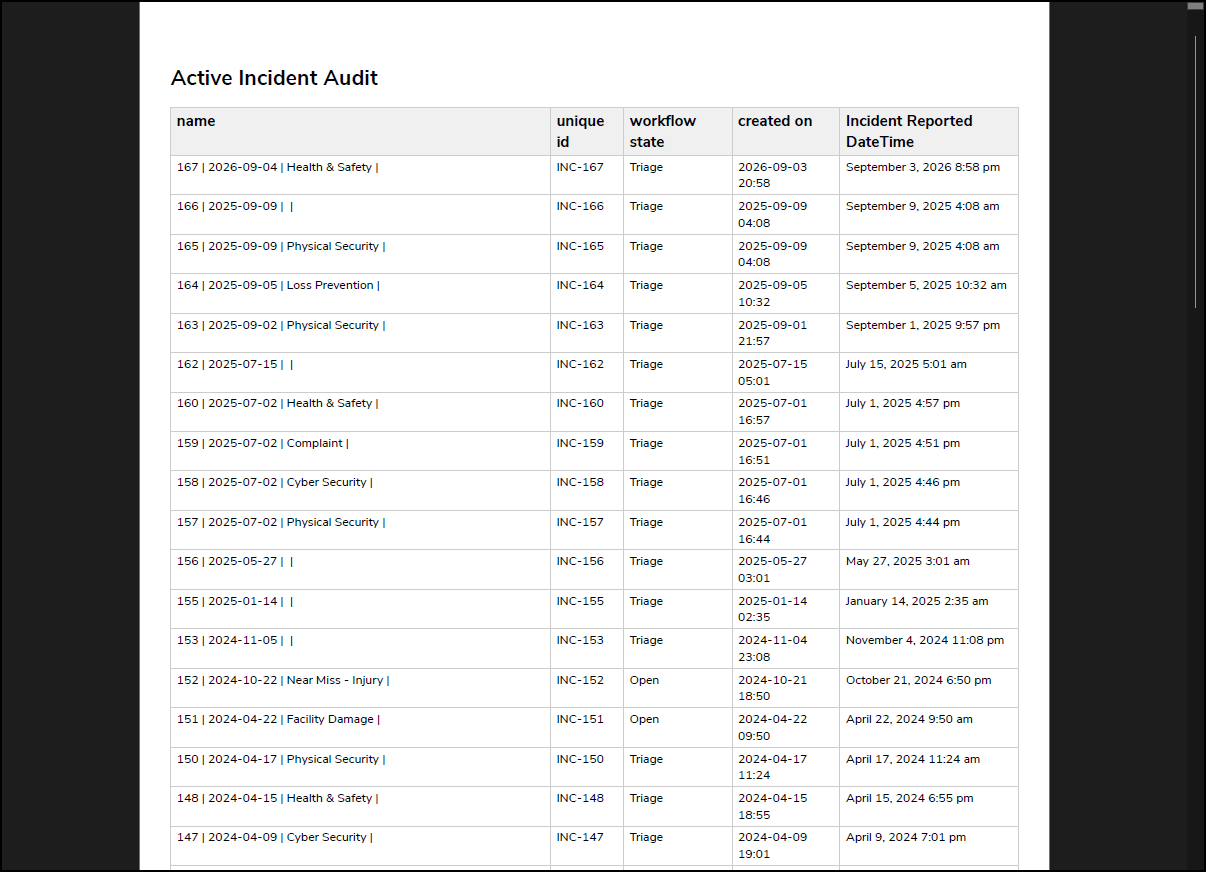Click 'July 15, 2025 5:01 am' cell
The image size is (1206, 872).
point(929,372)
